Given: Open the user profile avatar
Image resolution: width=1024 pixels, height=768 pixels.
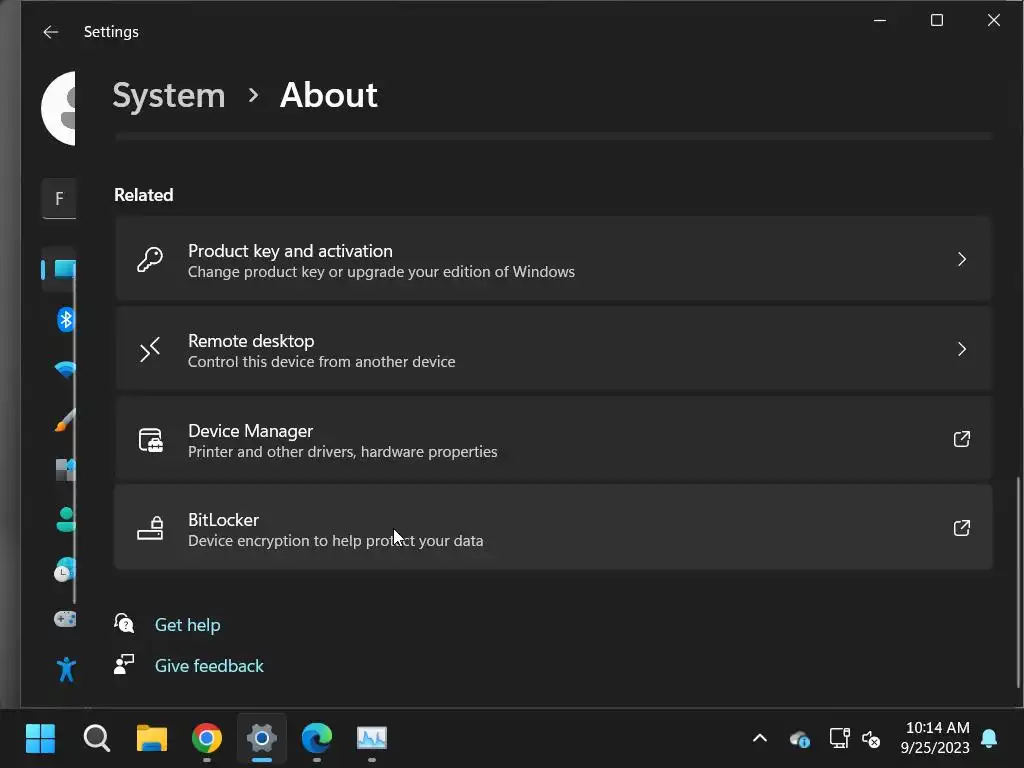Looking at the screenshot, I should (59, 108).
